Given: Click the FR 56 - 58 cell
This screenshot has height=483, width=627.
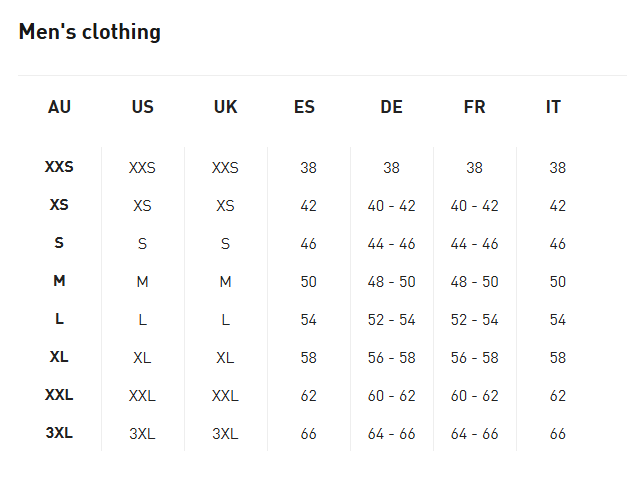Looking at the screenshot, I should click(x=474, y=358).
